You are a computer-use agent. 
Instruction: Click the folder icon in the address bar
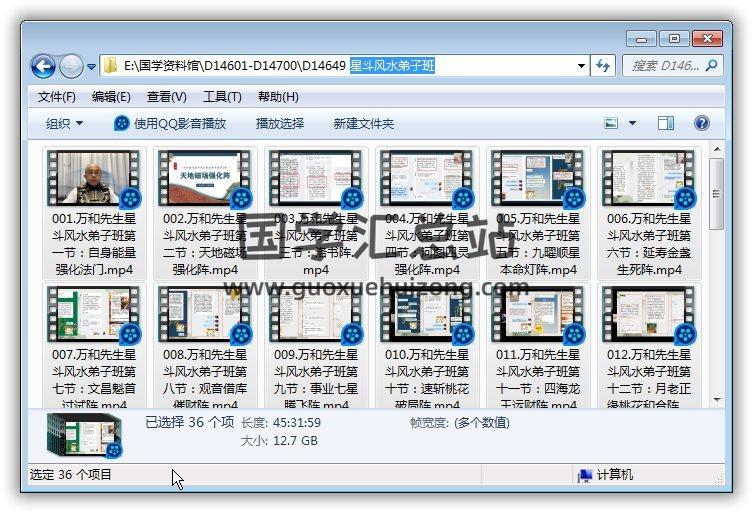pos(111,65)
